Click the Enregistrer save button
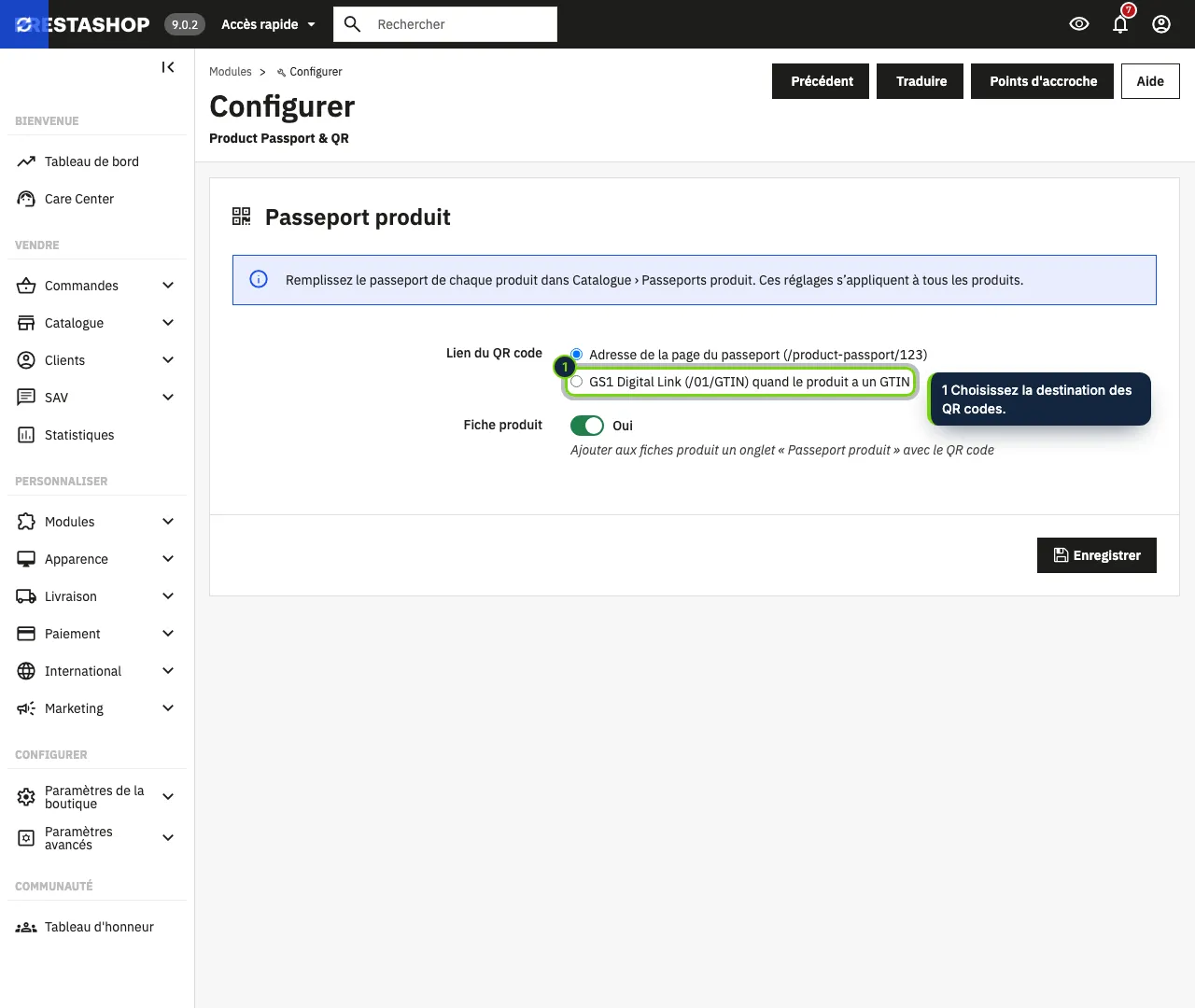1195x1008 pixels. coord(1097,555)
